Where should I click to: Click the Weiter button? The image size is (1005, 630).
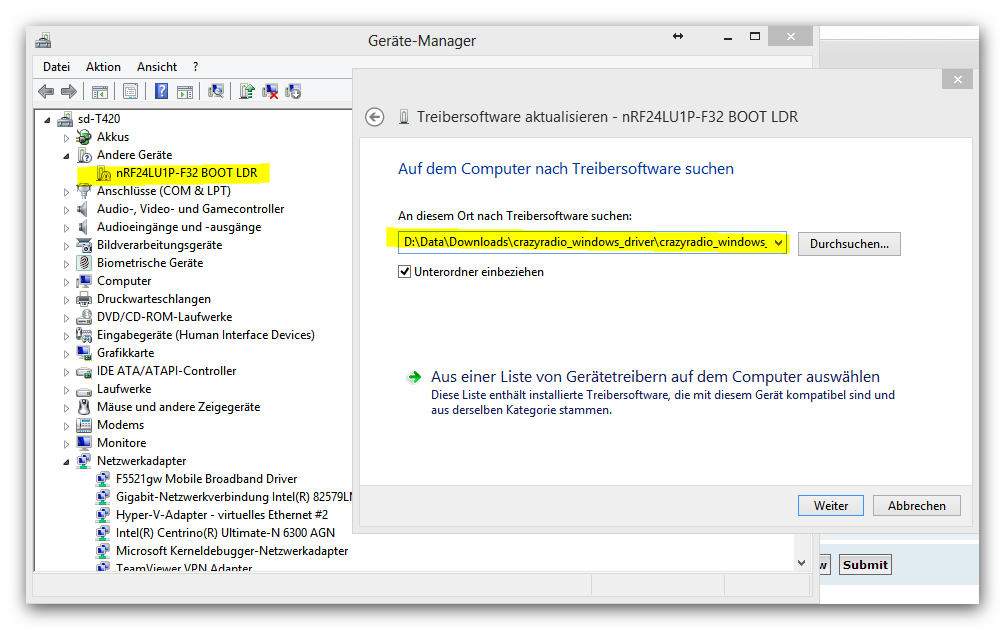point(830,506)
